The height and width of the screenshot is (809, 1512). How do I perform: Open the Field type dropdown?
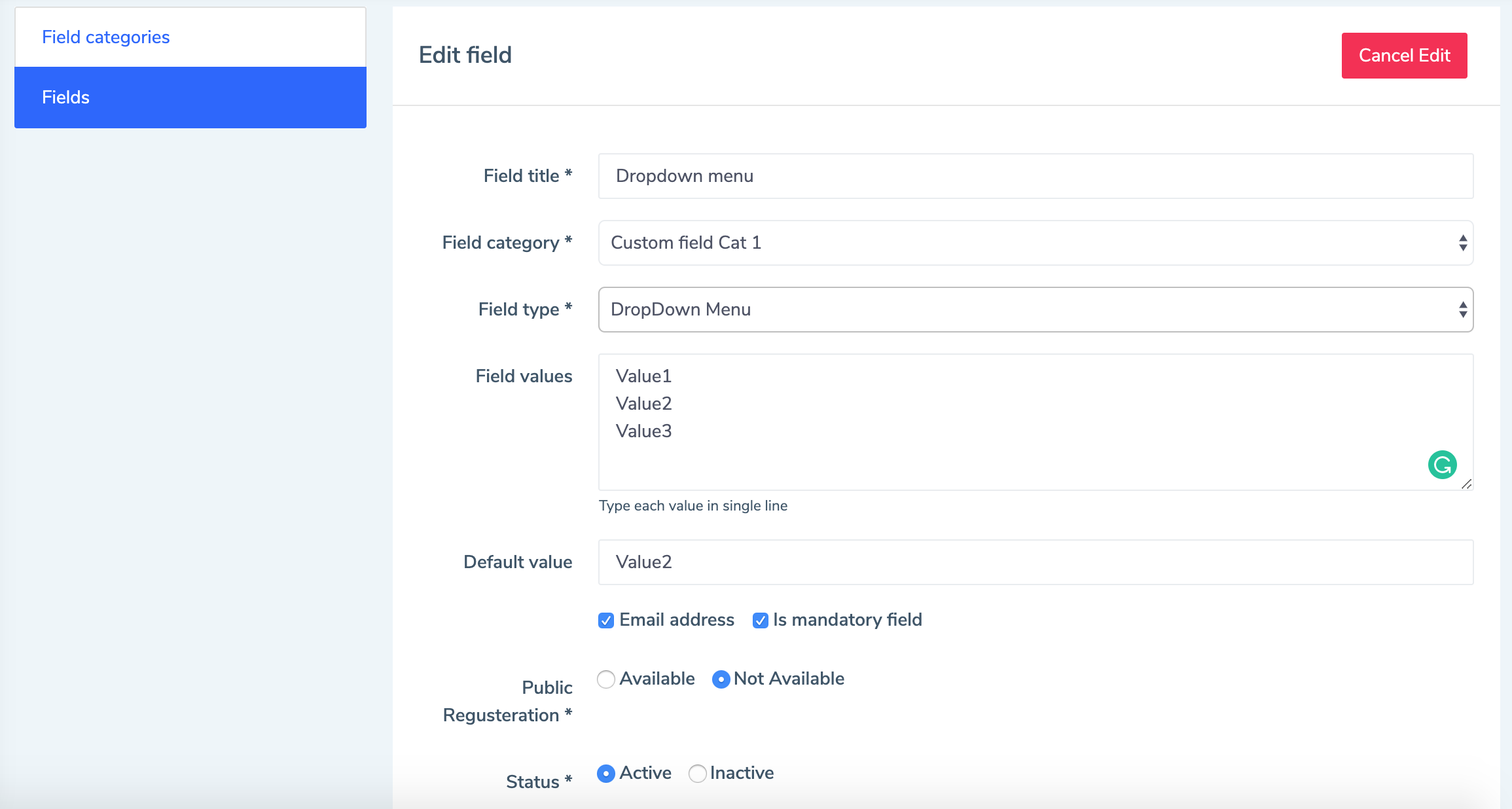point(1035,310)
